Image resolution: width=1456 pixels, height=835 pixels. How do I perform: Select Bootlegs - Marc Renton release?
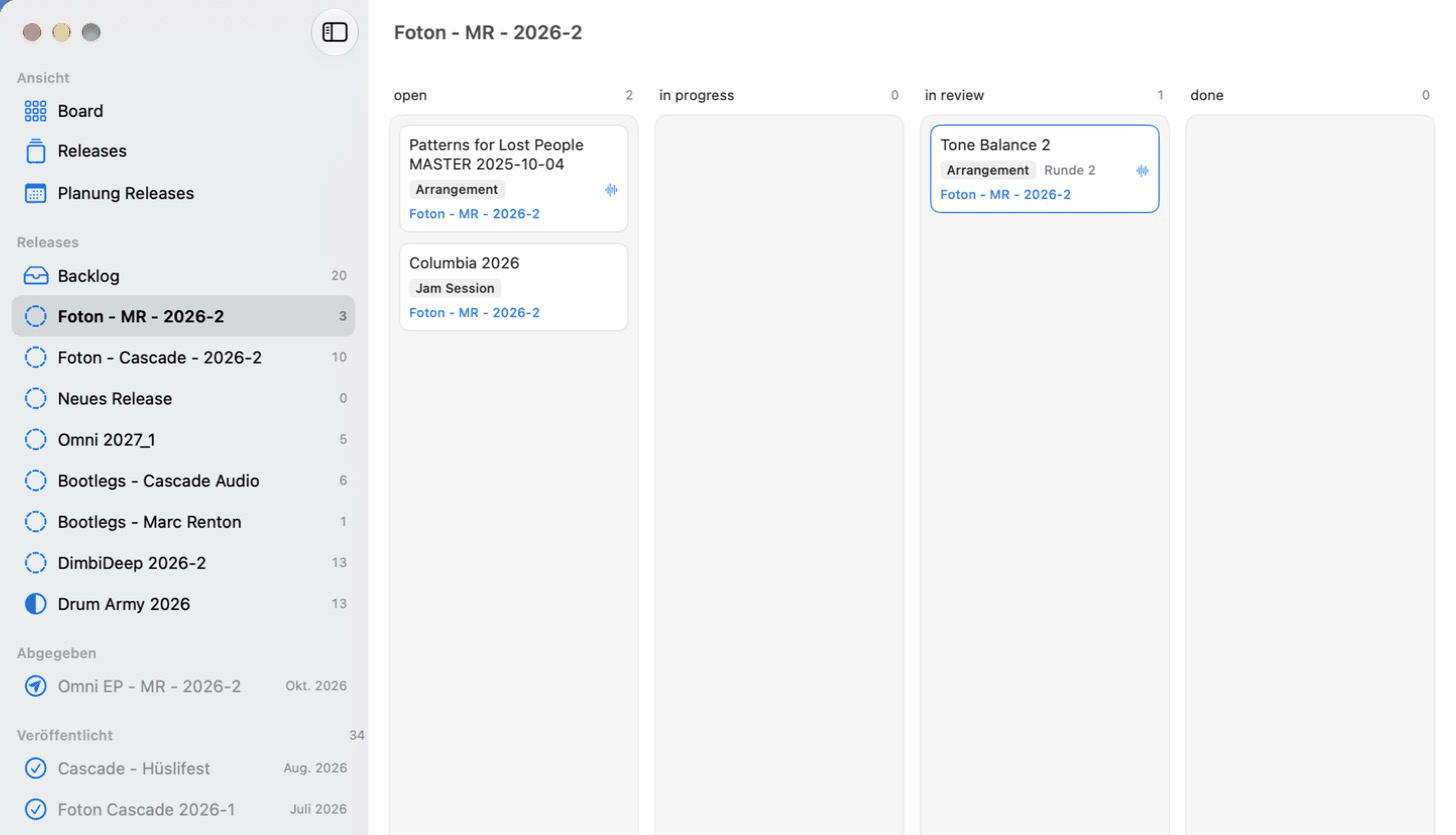point(183,521)
